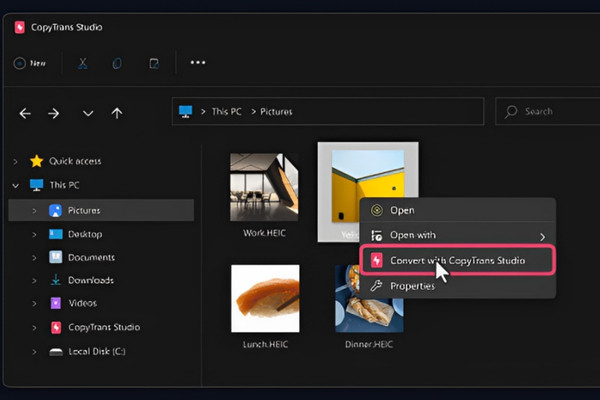Go forward with the right arrow
This screenshot has width=600, height=400.
pos(54,113)
